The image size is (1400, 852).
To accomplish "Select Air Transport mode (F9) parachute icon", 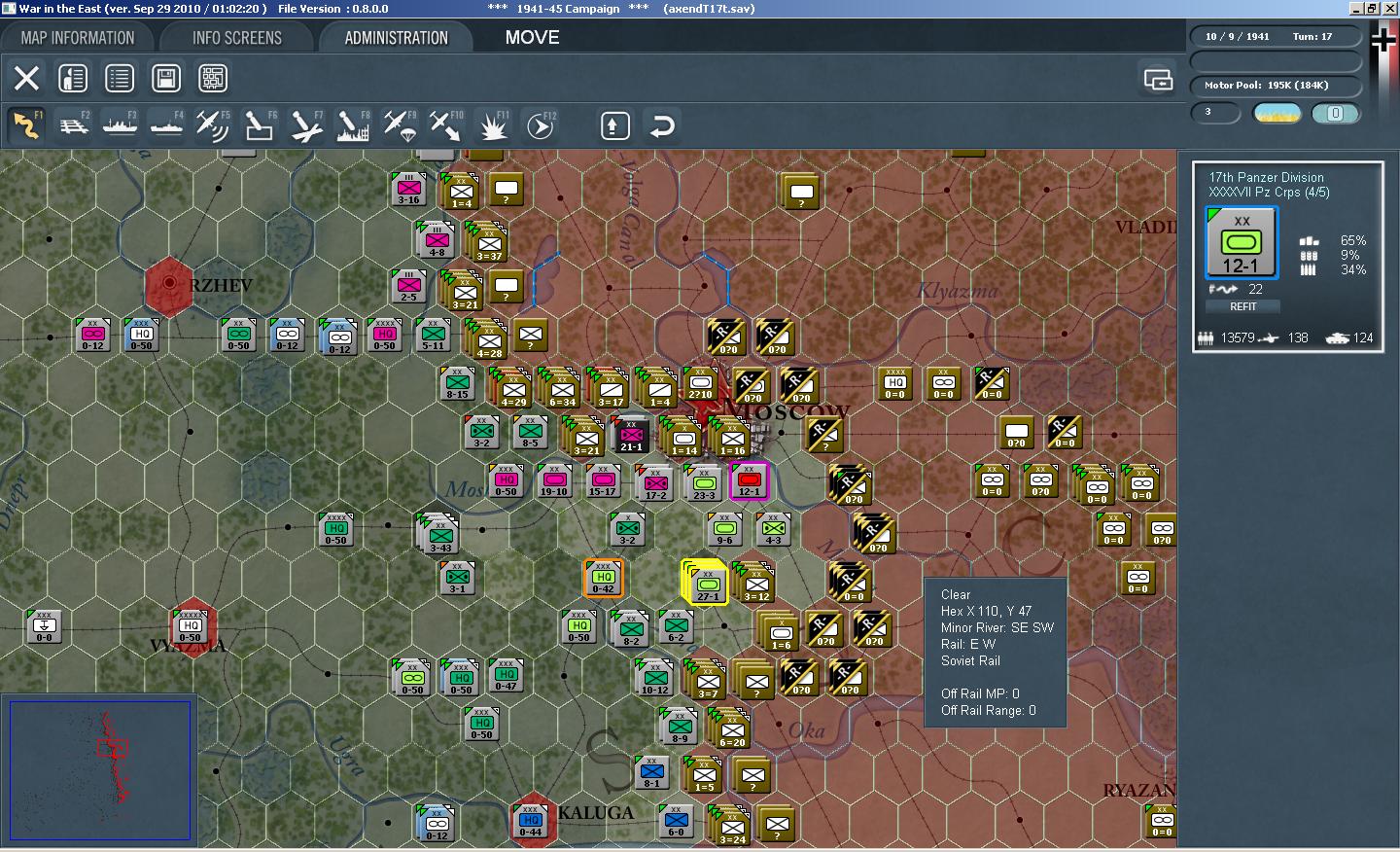I will click(x=400, y=125).
